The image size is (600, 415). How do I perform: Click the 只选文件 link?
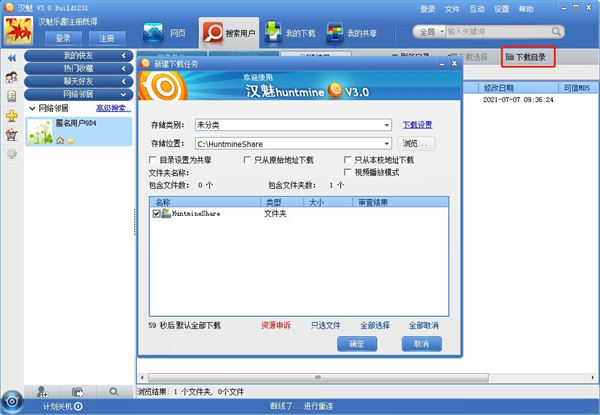[x=326, y=325]
